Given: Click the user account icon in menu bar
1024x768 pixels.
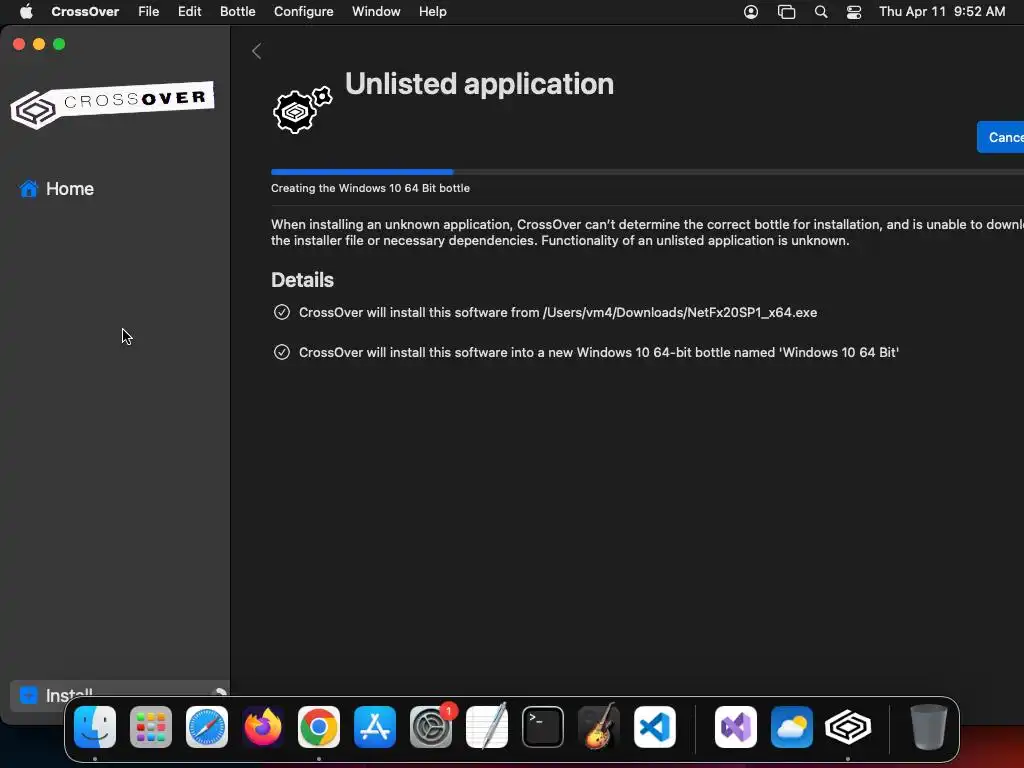Looking at the screenshot, I should [x=751, y=12].
